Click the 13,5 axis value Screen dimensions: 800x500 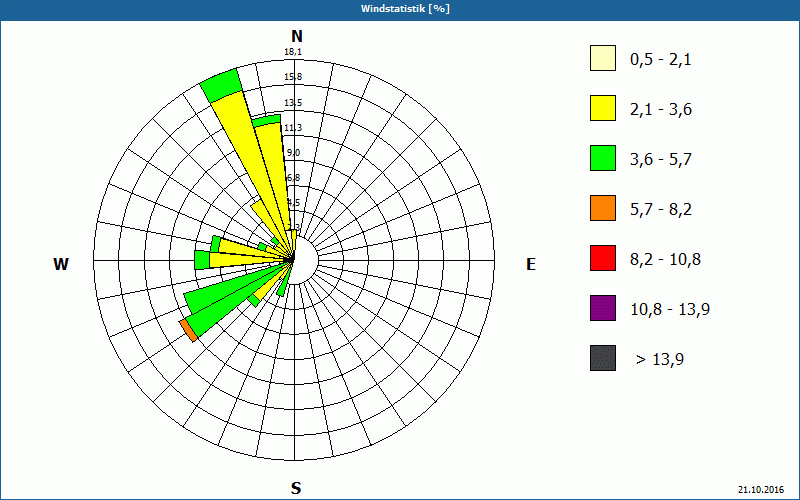[x=293, y=103]
